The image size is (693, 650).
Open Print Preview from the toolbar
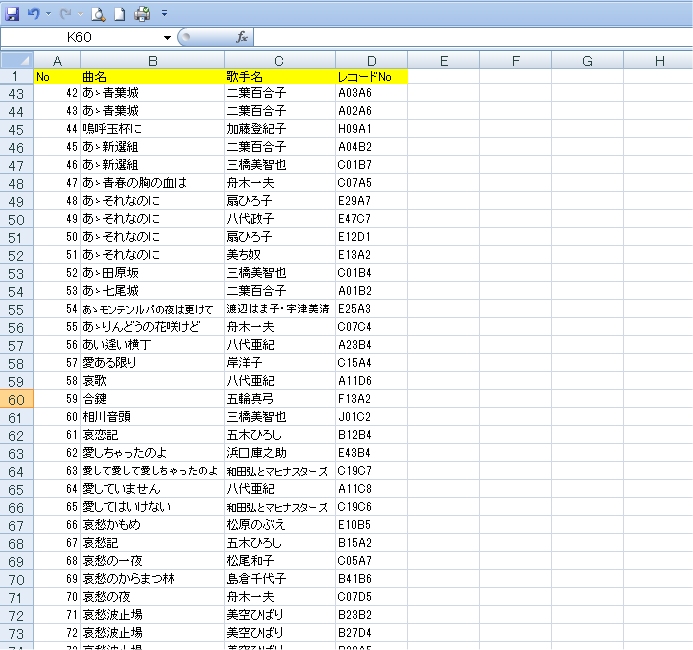point(98,13)
